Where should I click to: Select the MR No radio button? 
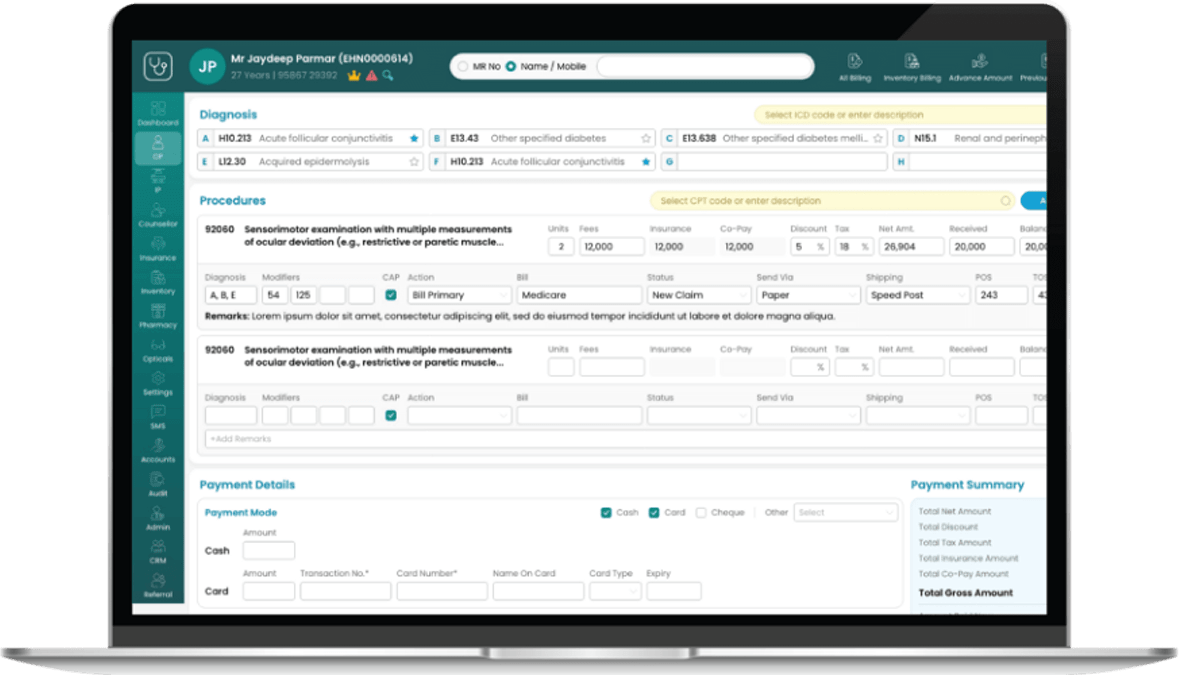click(x=463, y=66)
